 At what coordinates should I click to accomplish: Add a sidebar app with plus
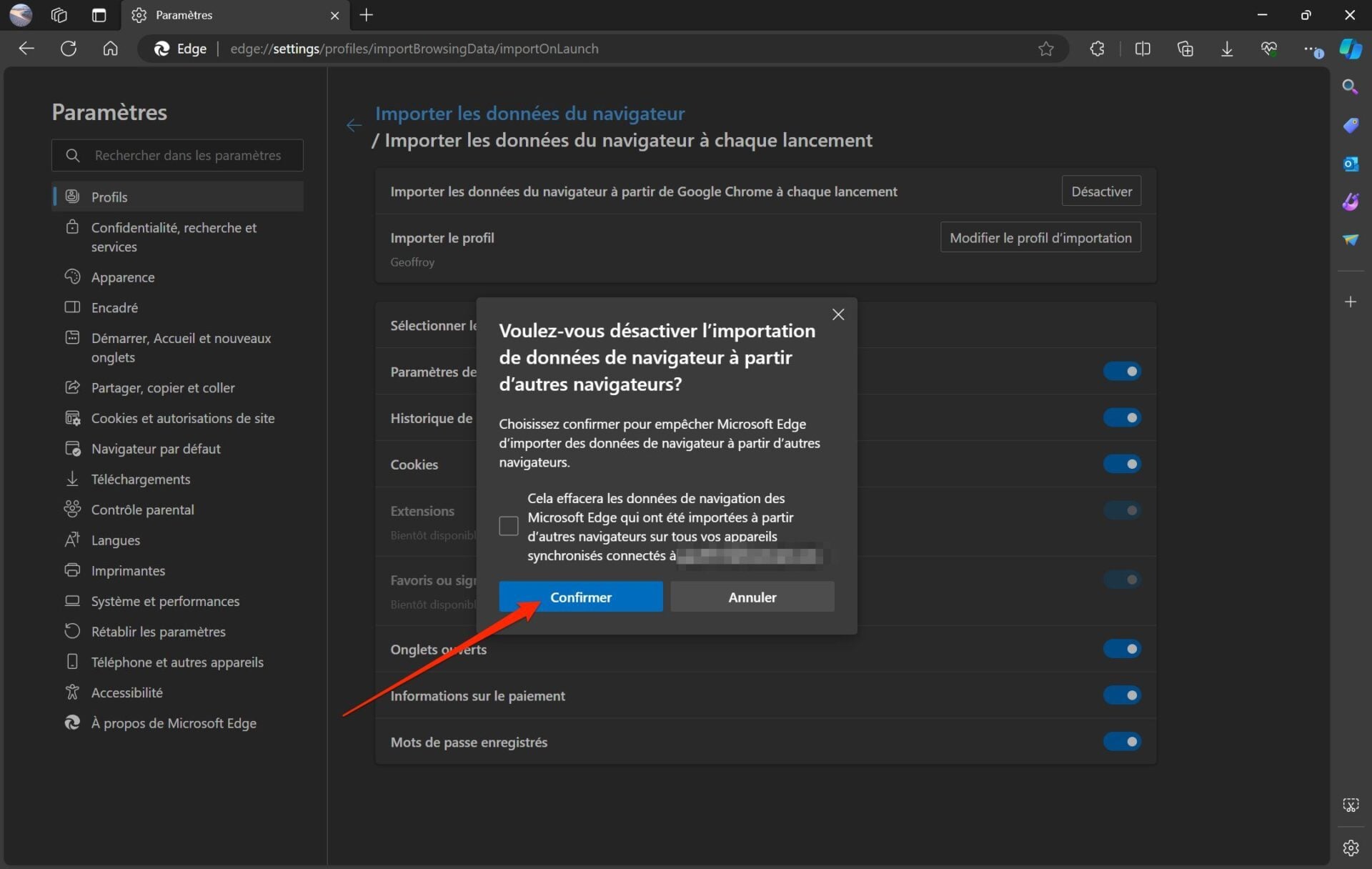[x=1350, y=302]
